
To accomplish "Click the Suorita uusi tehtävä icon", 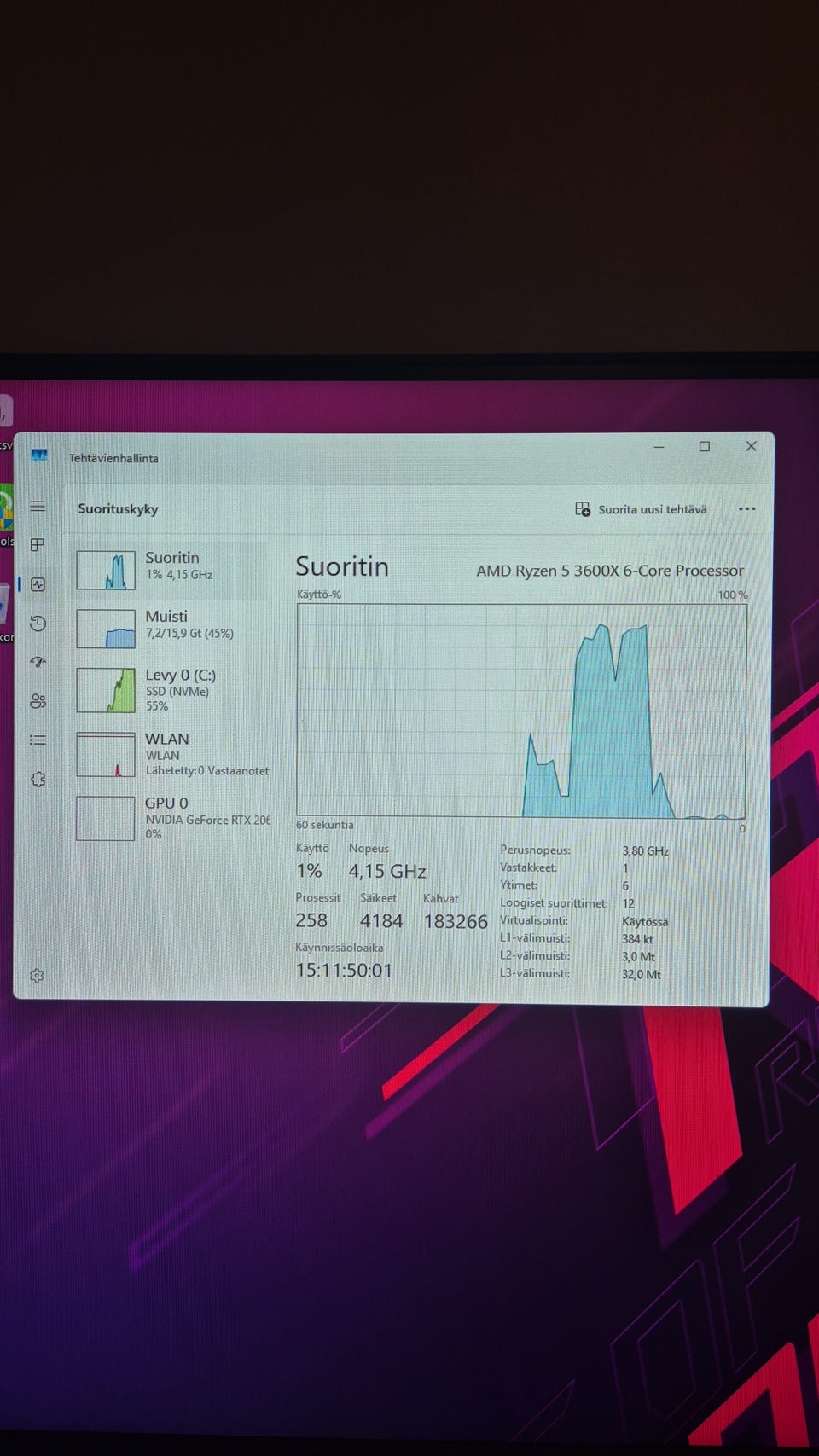I will click(583, 509).
